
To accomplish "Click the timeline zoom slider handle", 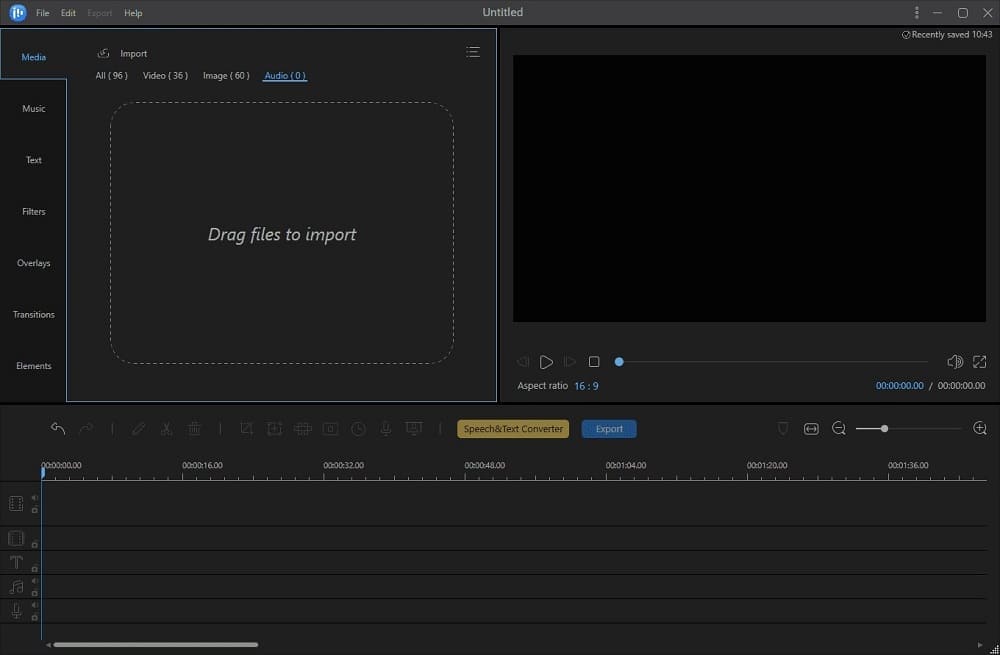I will click(x=884, y=429).
